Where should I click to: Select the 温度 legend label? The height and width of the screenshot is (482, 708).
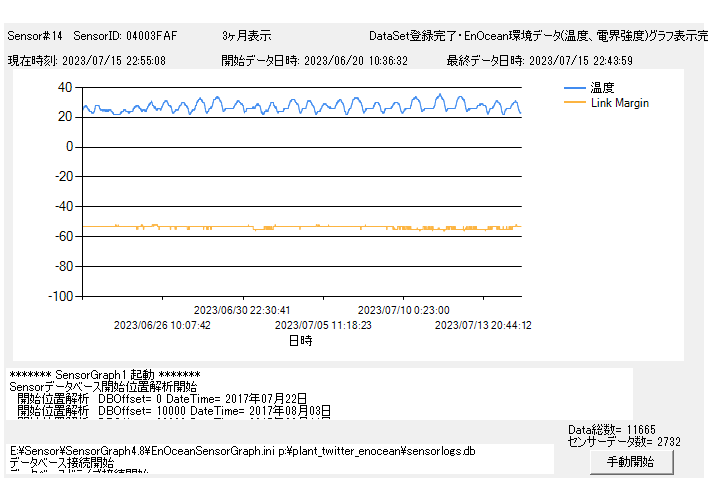[x=603, y=88]
